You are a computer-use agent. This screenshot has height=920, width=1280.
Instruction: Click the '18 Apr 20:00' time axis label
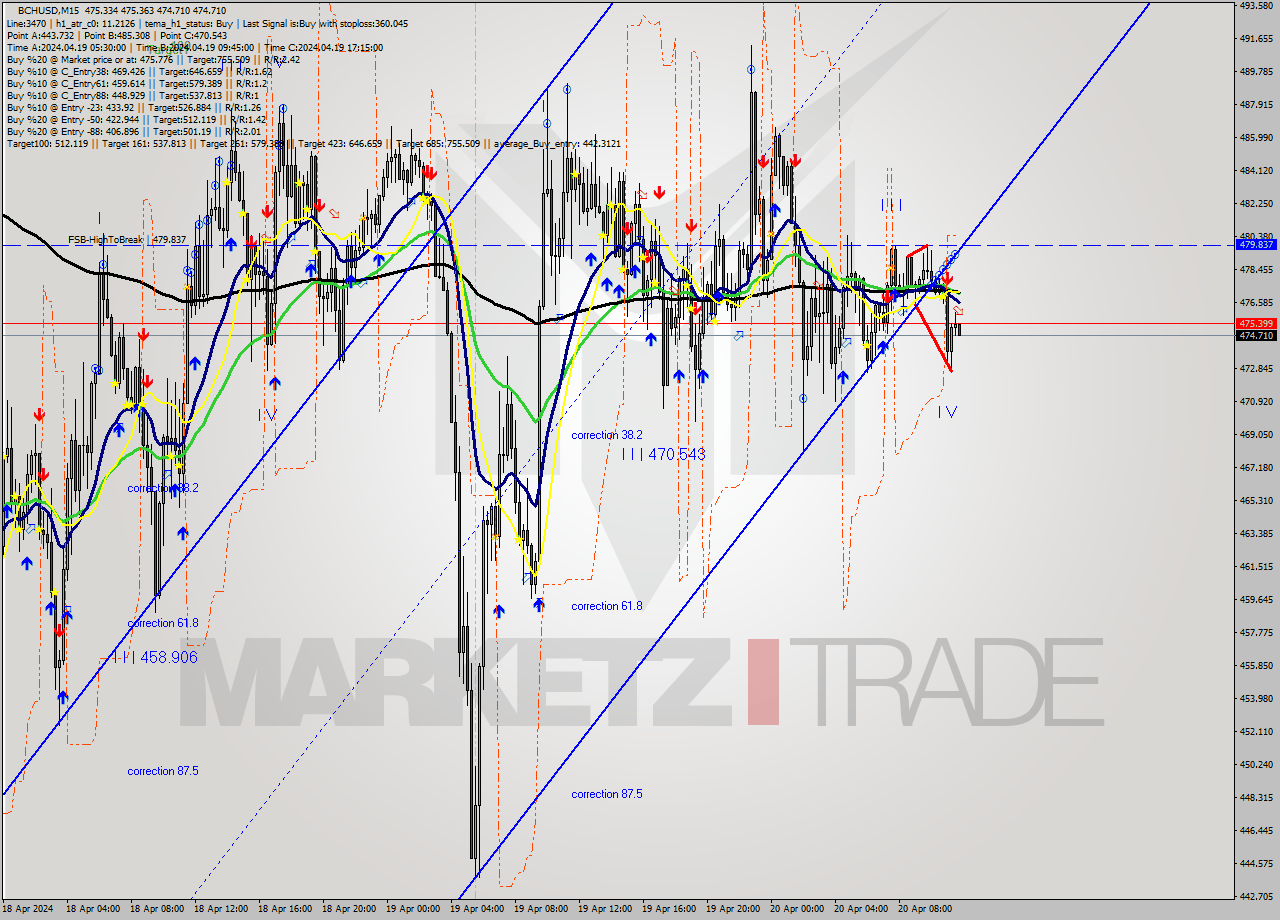348,910
